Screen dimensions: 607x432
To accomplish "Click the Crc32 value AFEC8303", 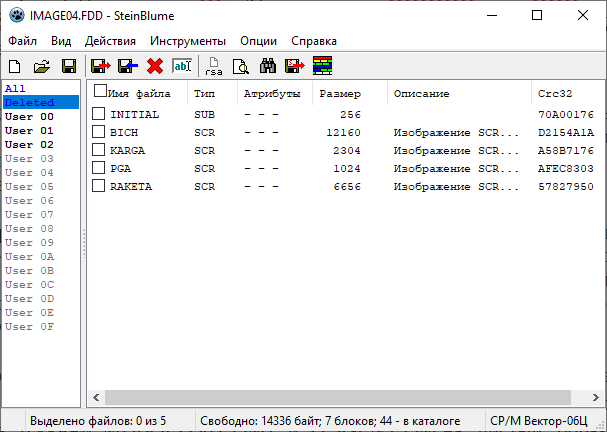I will (566, 168).
